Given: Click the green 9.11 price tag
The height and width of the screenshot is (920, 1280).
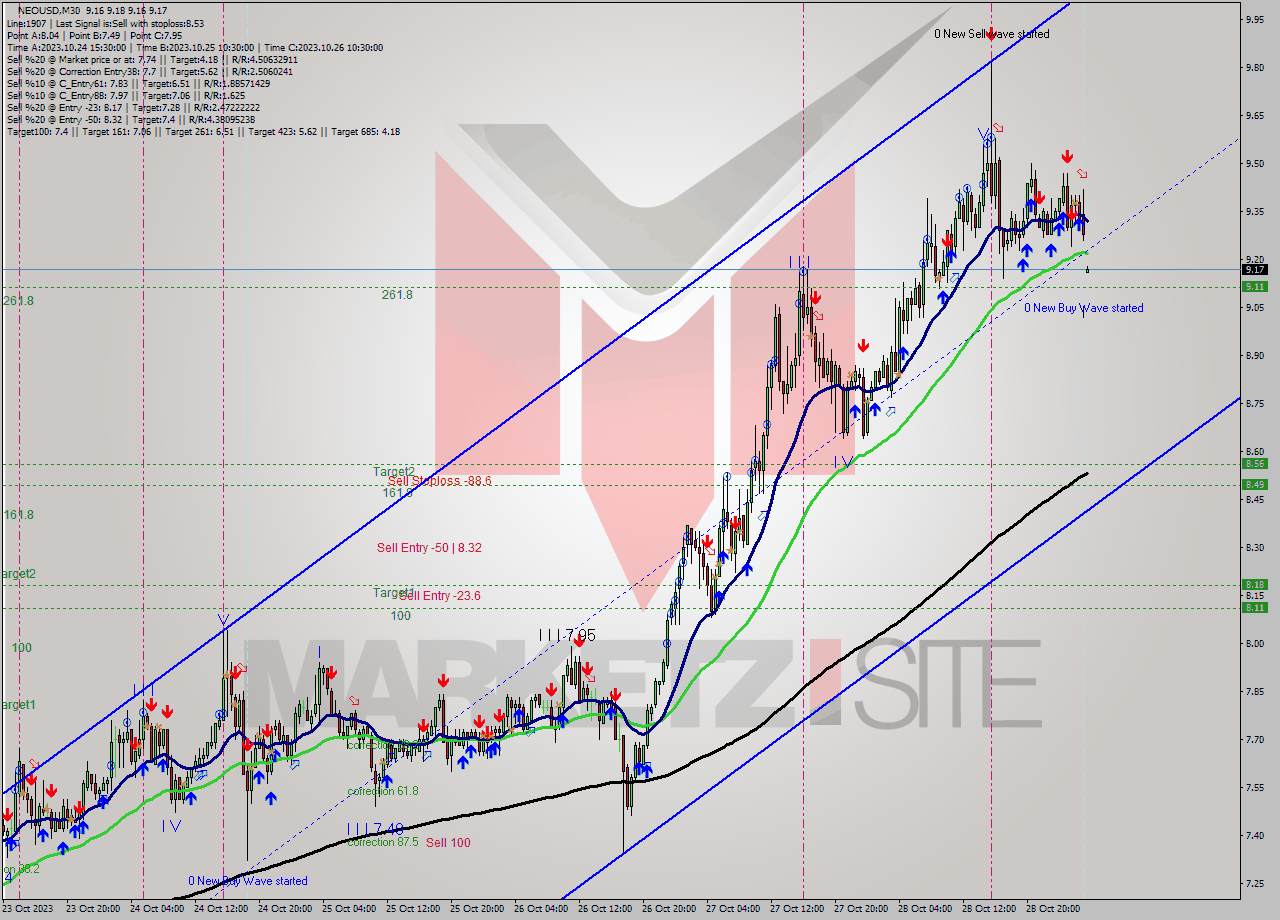Looking at the screenshot, I should [1254, 286].
